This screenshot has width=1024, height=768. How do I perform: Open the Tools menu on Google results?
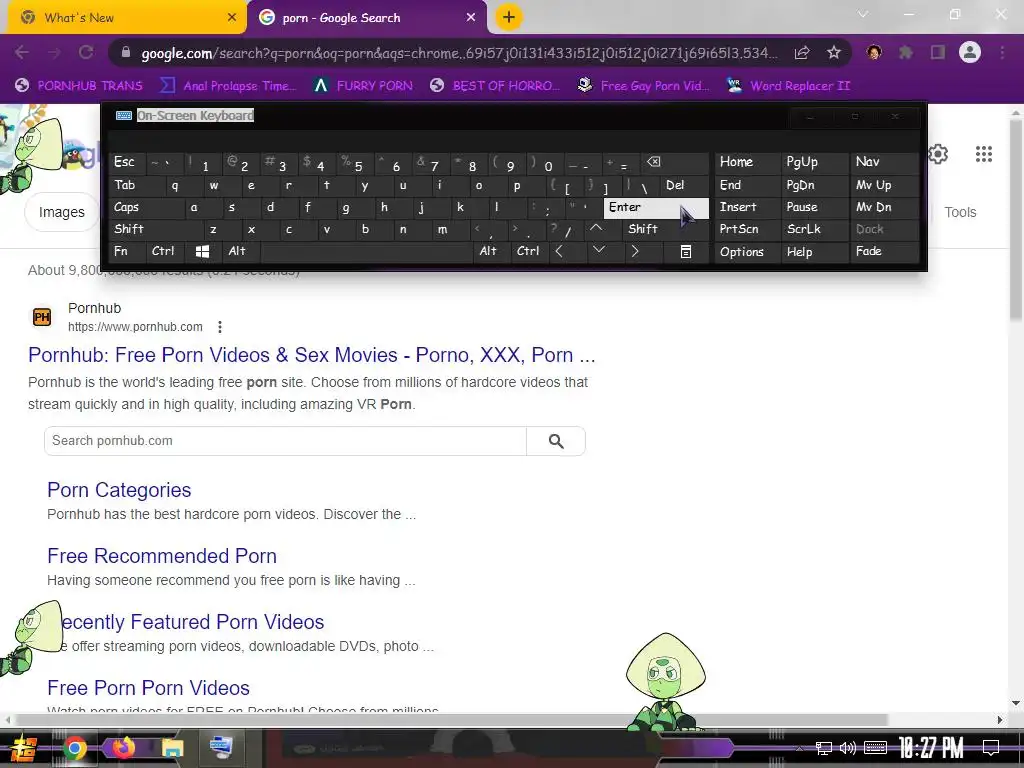point(960,212)
